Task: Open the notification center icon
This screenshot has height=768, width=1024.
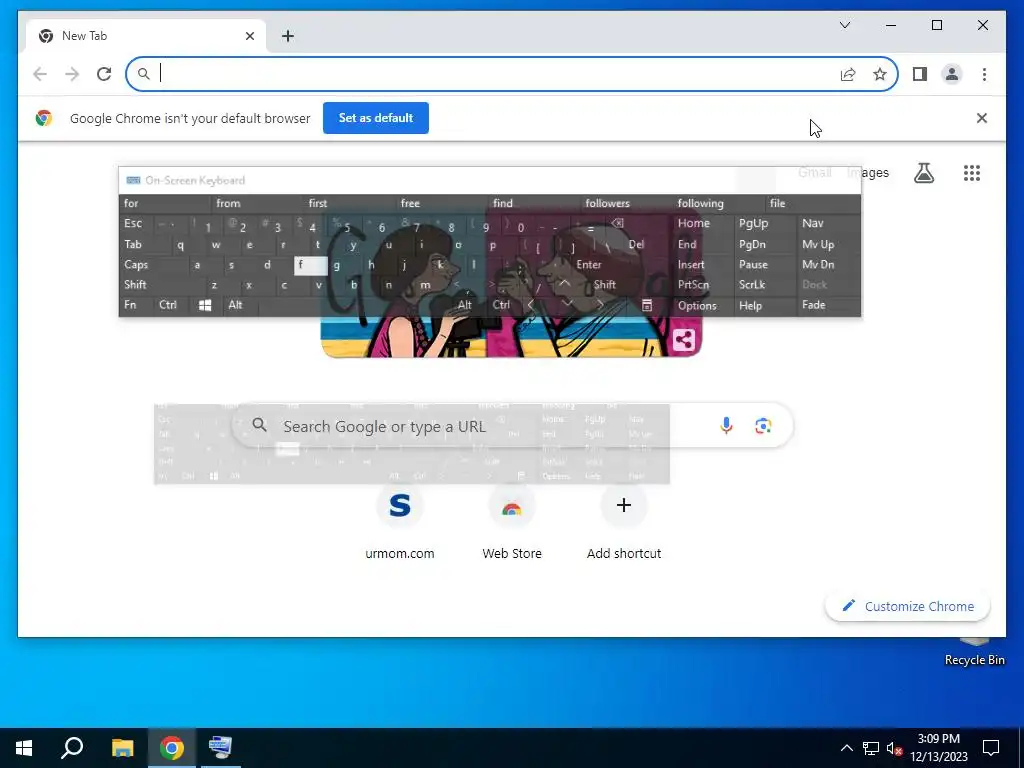Action: (x=991, y=748)
